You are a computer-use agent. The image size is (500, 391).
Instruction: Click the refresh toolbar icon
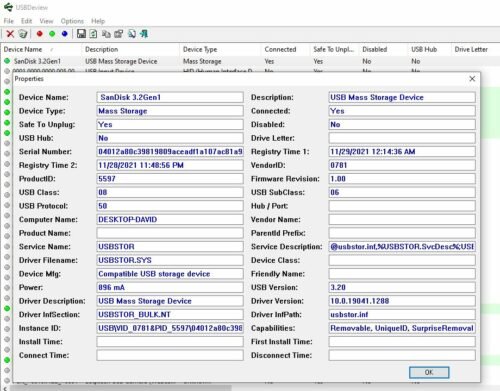[x=94, y=34]
